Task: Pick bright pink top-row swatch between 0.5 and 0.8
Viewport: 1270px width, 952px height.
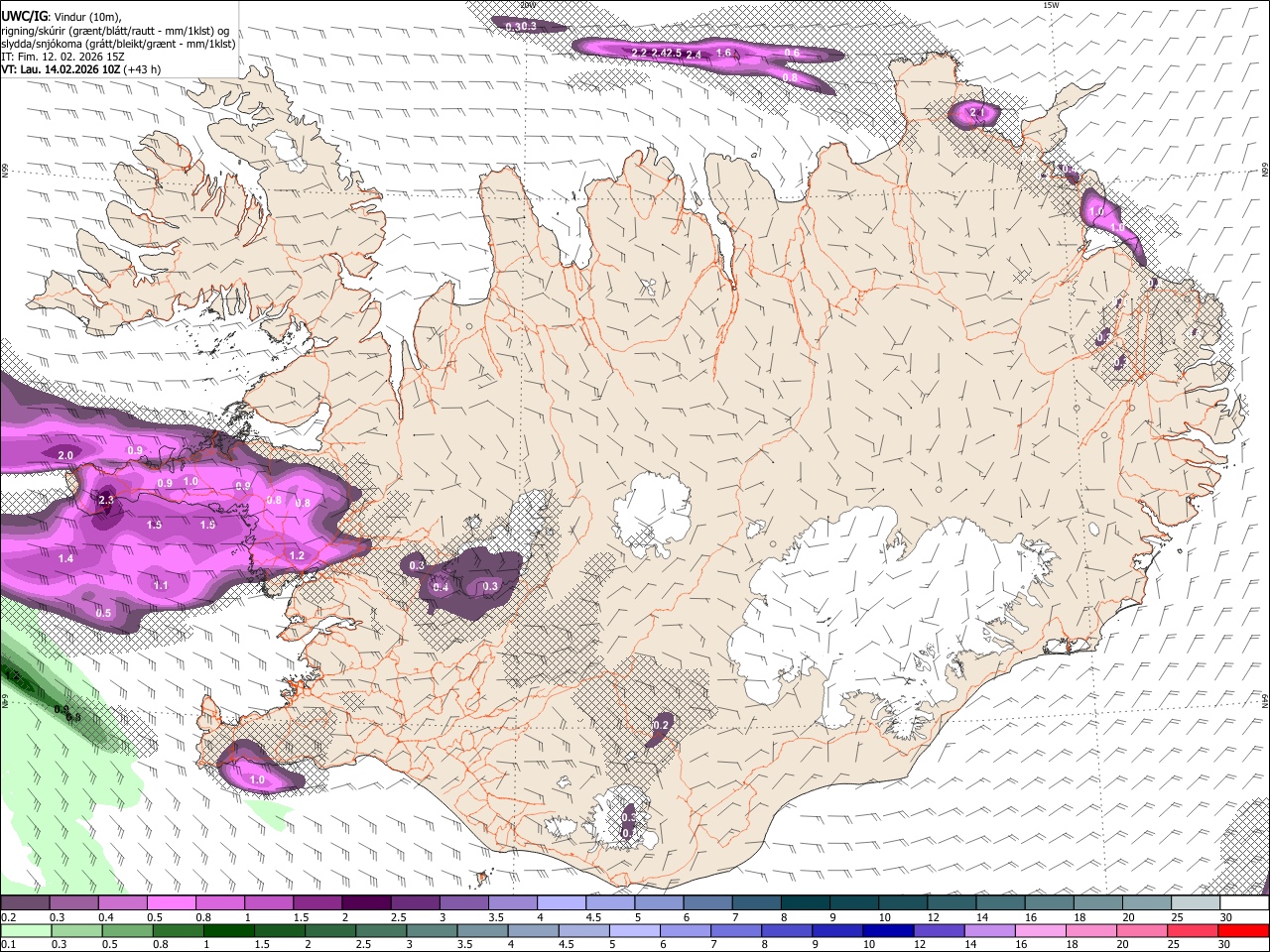Action: tap(171, 902)
